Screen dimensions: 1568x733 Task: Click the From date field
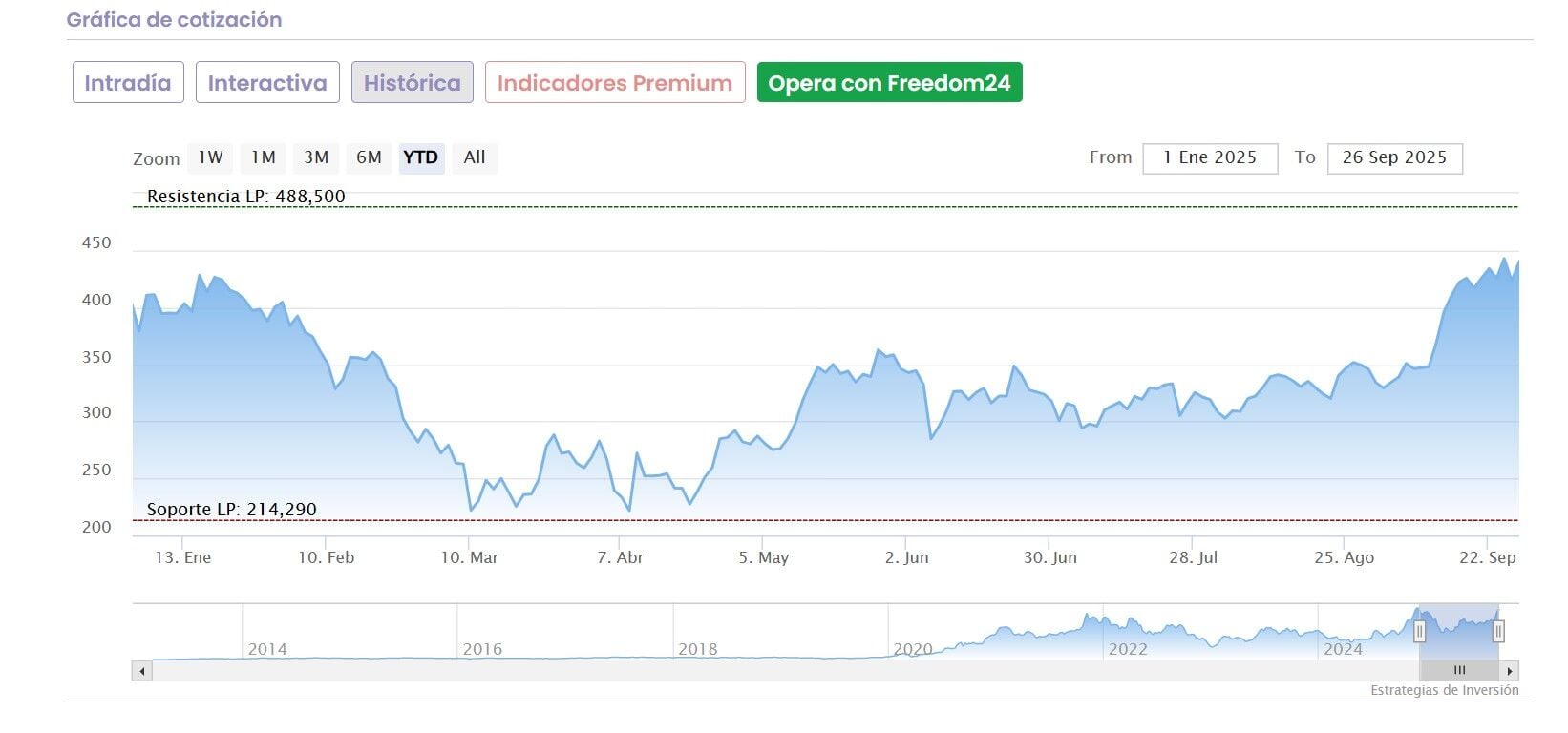tap(1210, 158)
